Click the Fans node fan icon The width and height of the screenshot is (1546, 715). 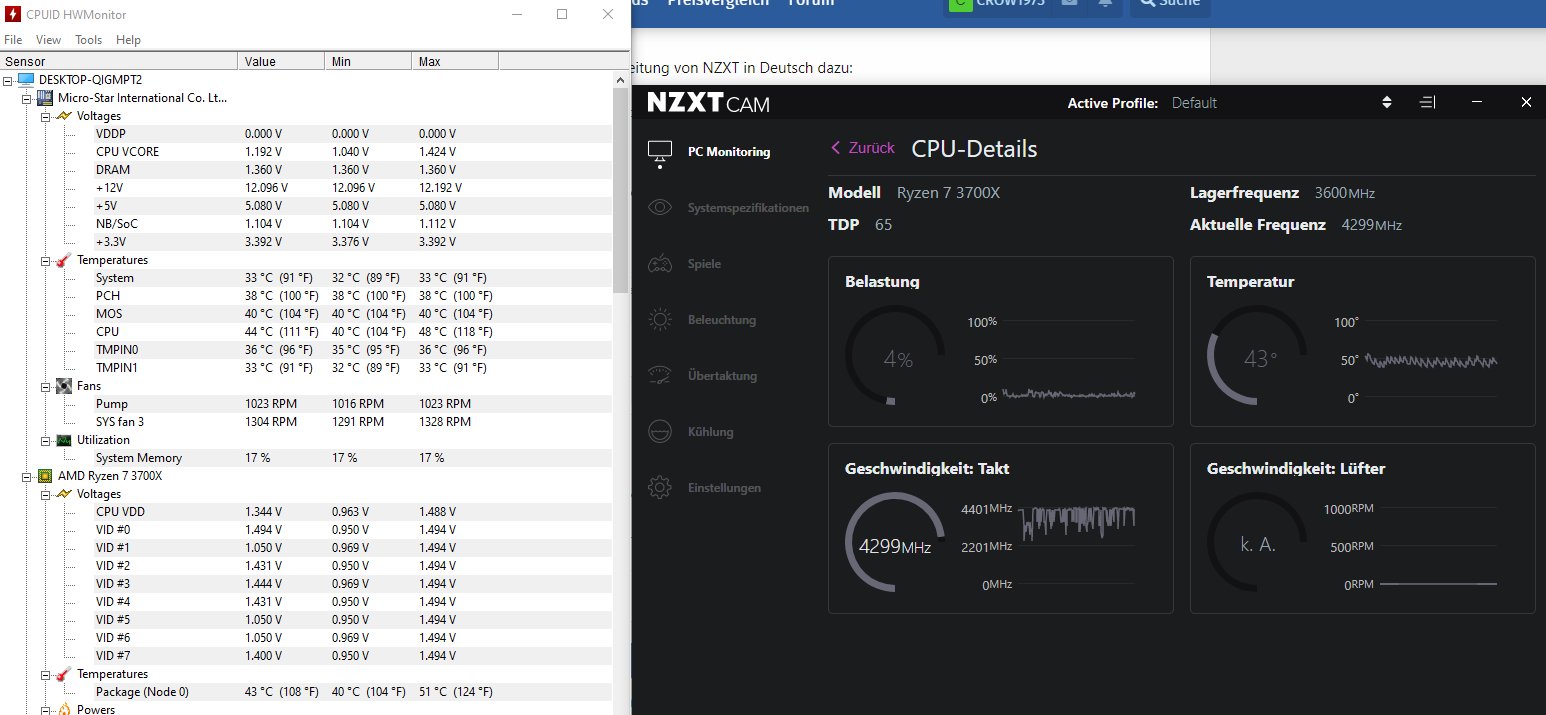coord(64,386)
